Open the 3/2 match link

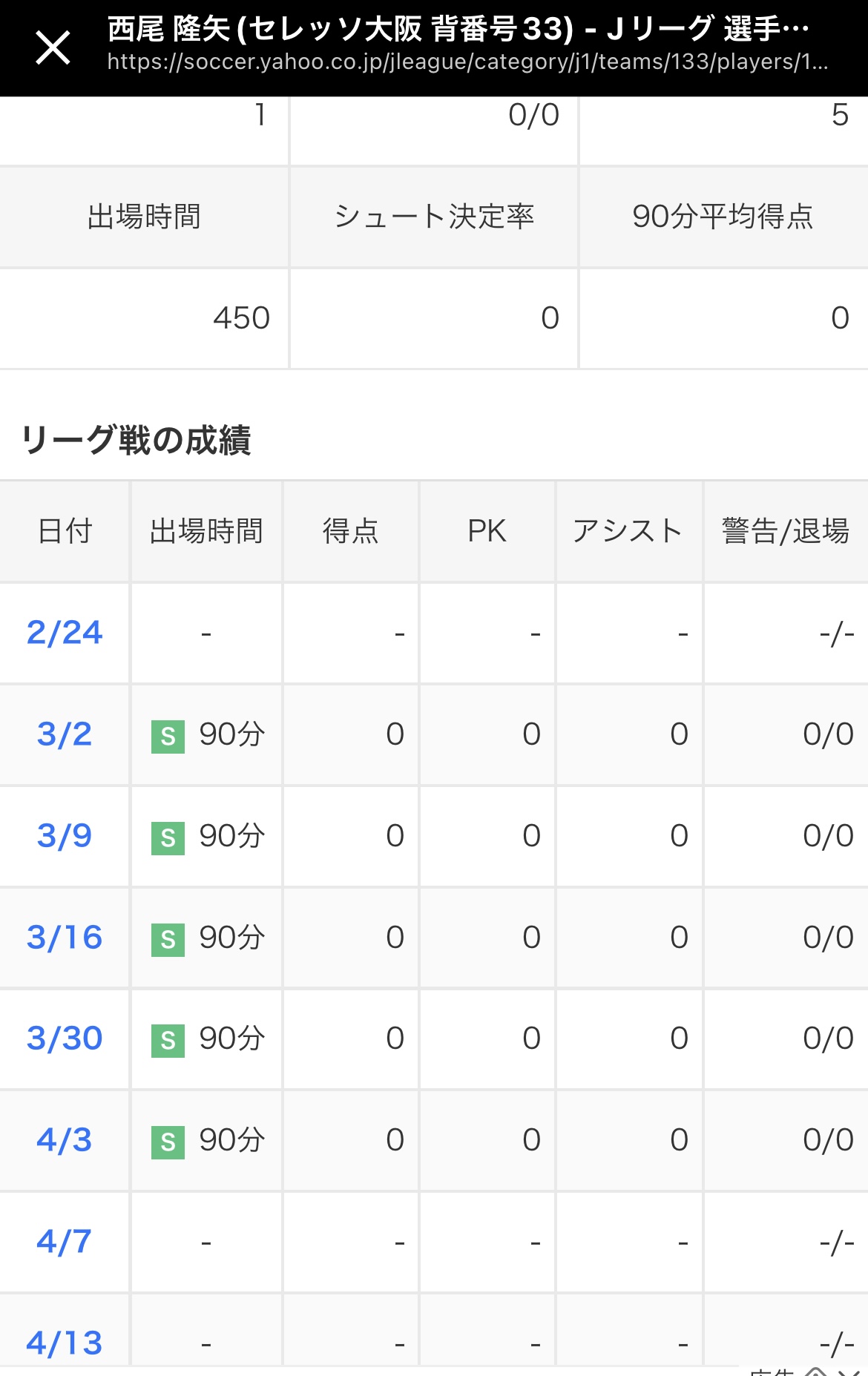click(65, 734)
